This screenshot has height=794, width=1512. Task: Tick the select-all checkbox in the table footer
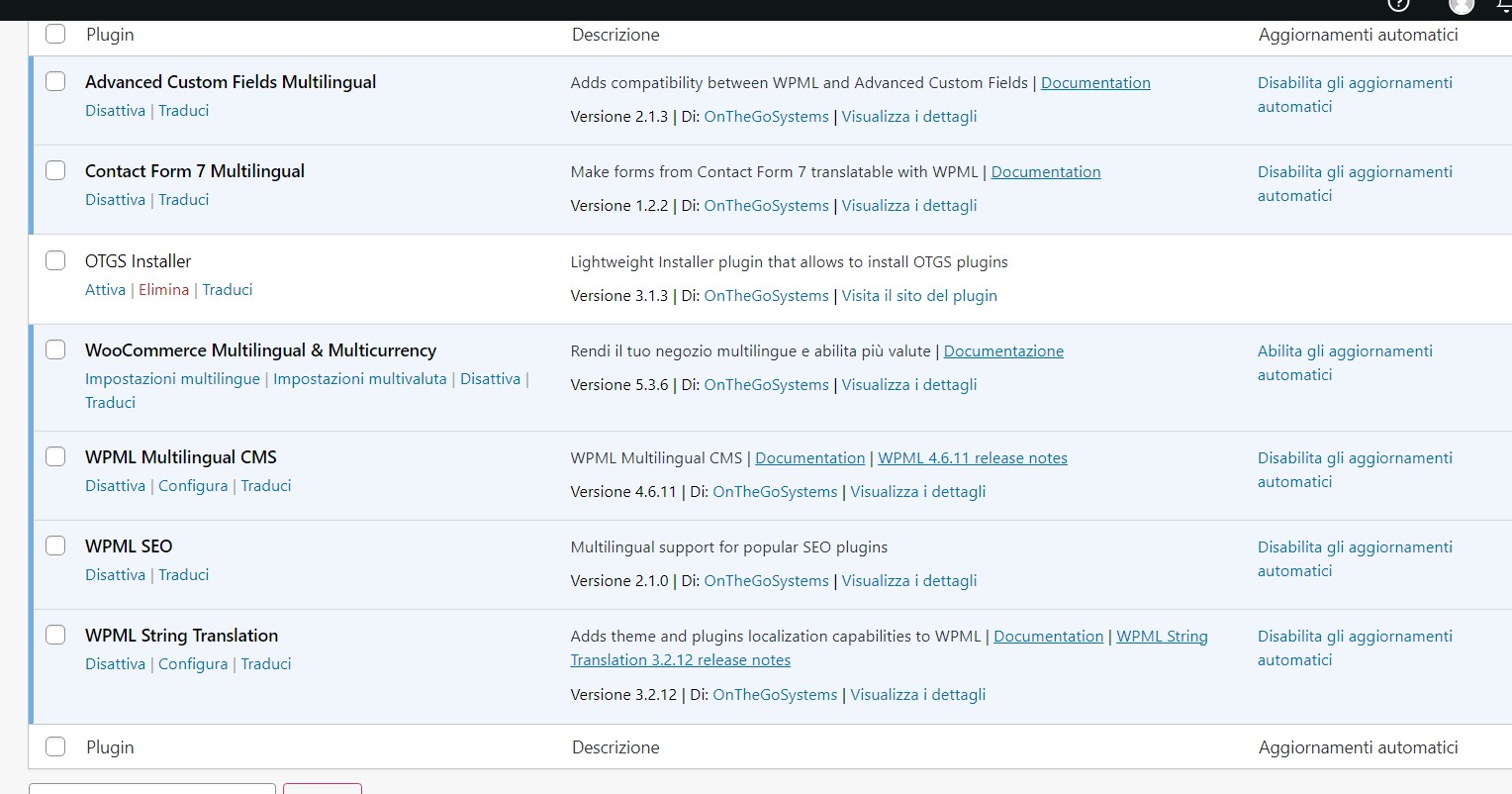55,746
